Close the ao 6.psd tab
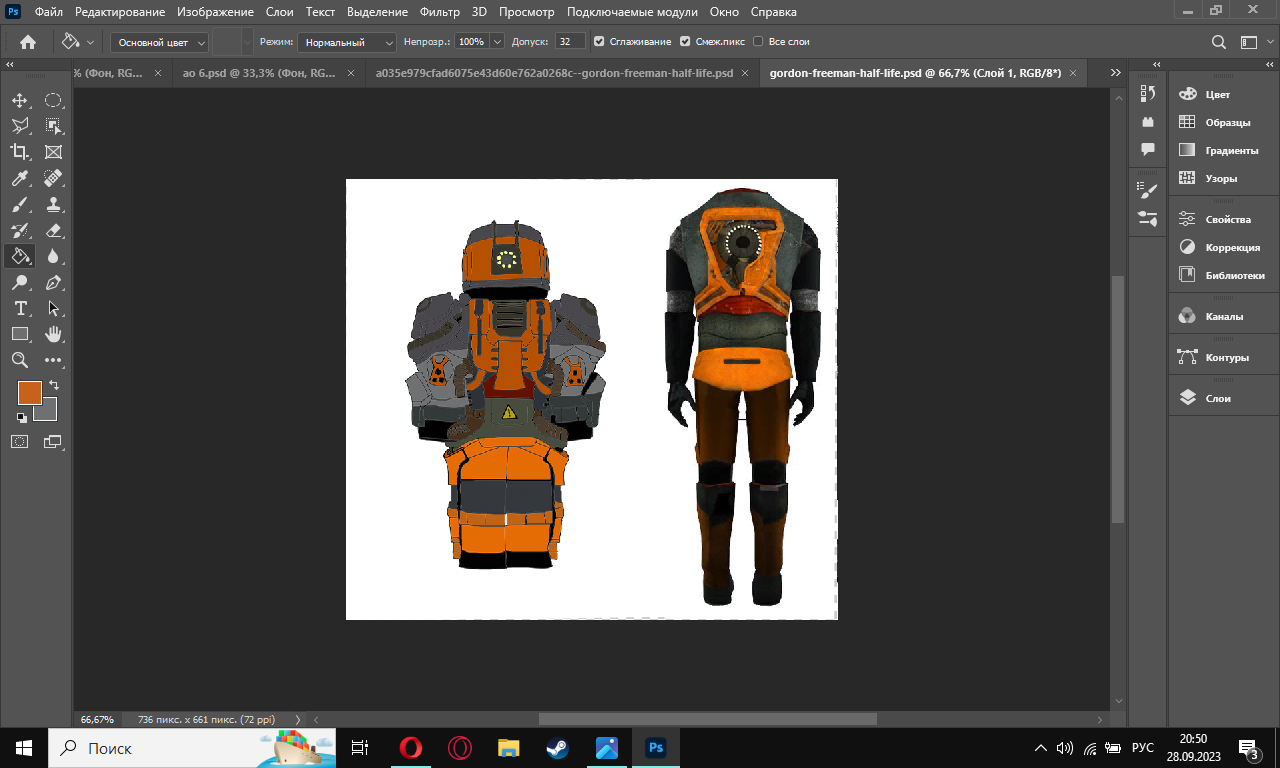 coord(353,73)
